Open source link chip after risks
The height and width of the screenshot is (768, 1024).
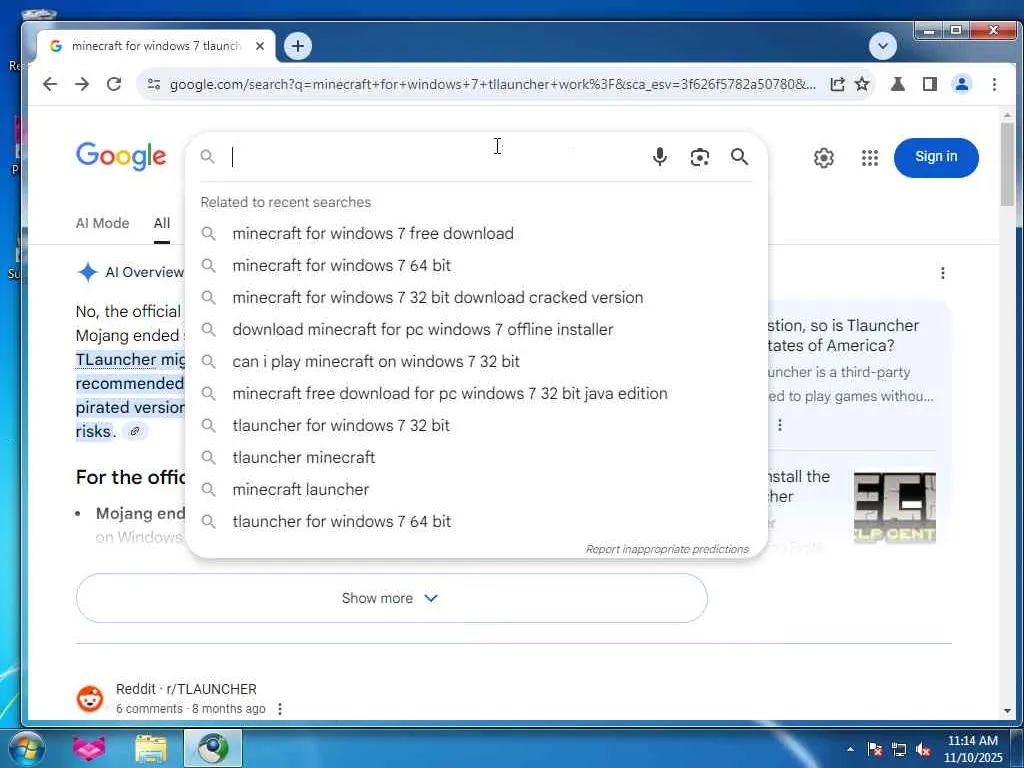click(x=135, y=431)
